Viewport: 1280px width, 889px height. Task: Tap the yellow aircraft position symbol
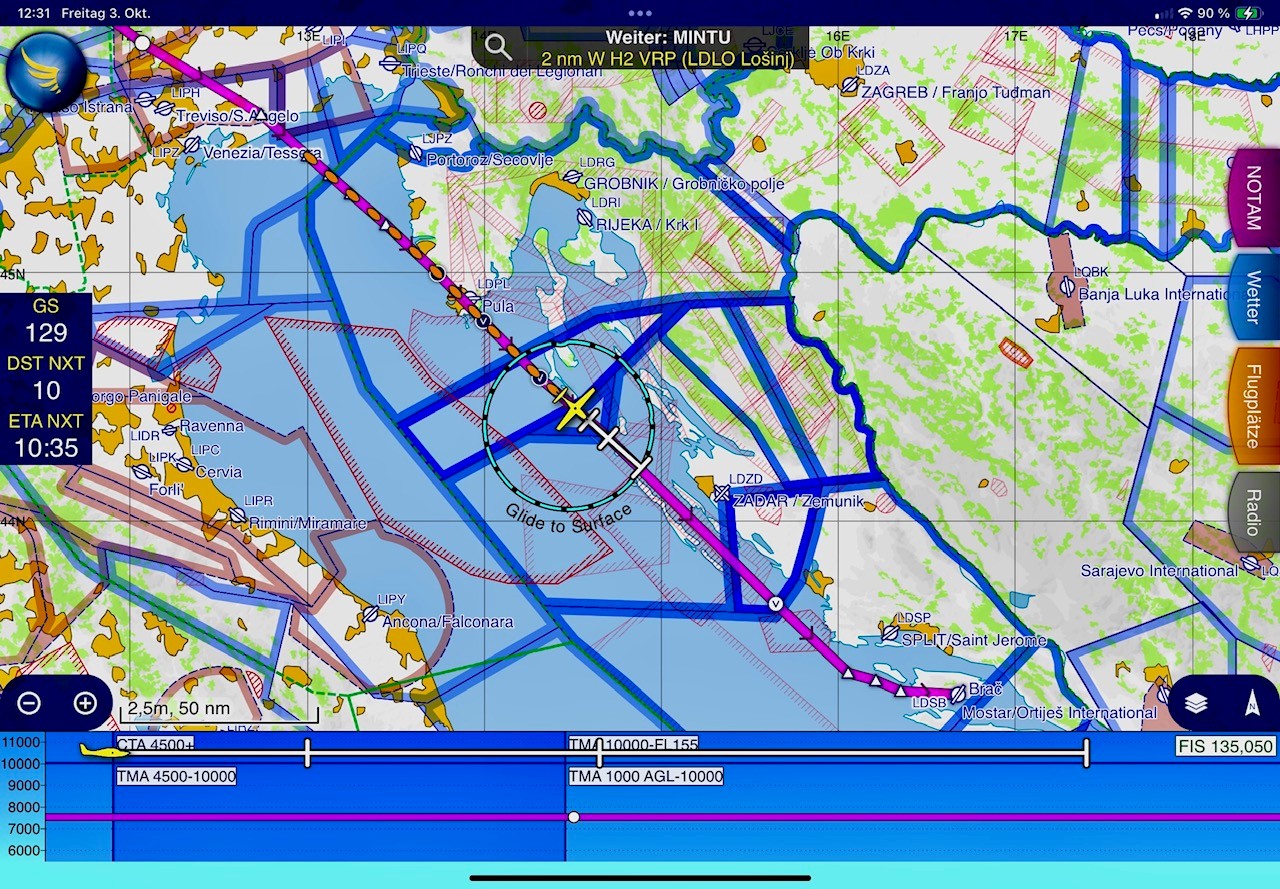pyautogui.click(x=575, y=410)
